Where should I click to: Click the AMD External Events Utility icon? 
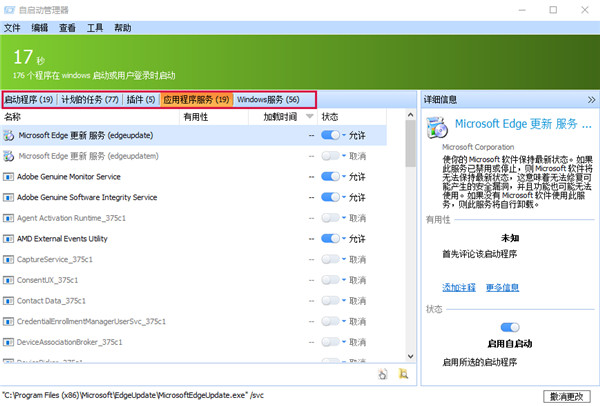pos(8,239)
